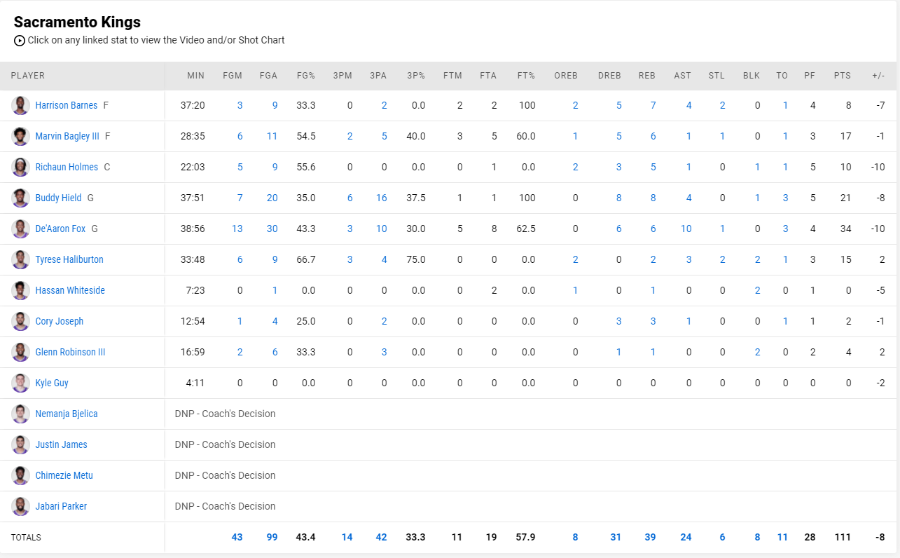Viewport: 900px width, 558px height.
Task: Open Tyrese Haliburton headshot photo
Action: [21, 259]
